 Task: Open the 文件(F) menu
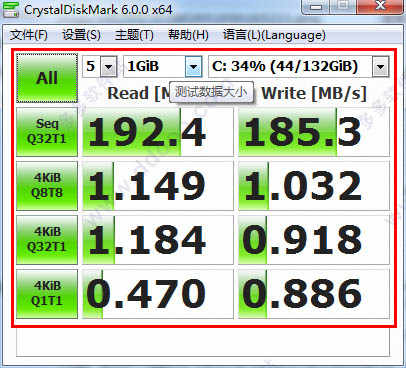[29, 35]
